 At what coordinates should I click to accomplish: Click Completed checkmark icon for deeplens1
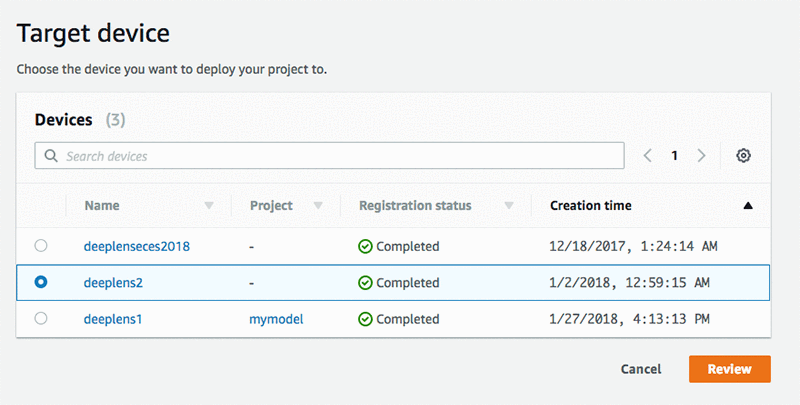(x=365, y=319)
